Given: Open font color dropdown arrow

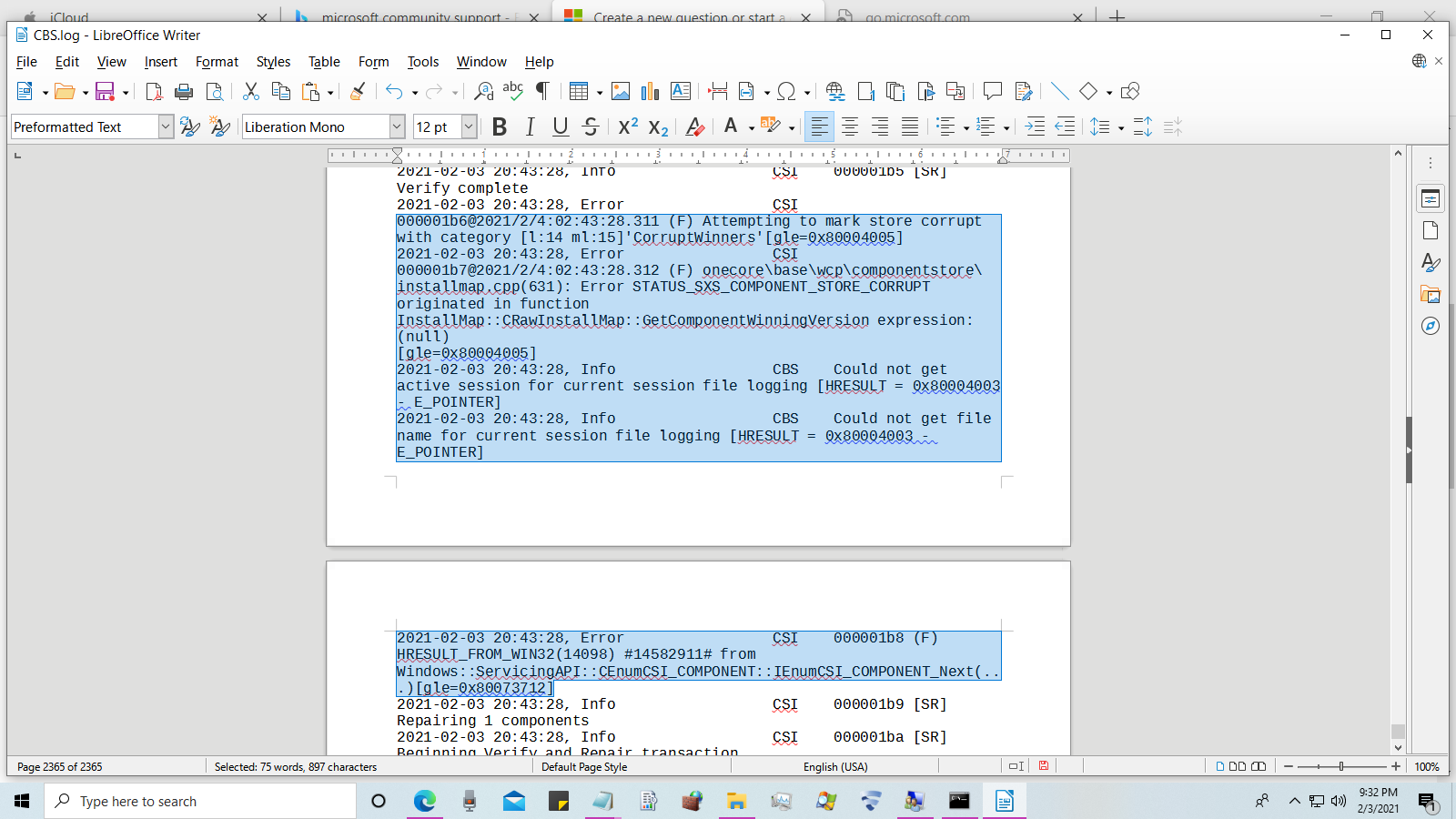Looking at the screenshot, I should click(x=751, y=127).
